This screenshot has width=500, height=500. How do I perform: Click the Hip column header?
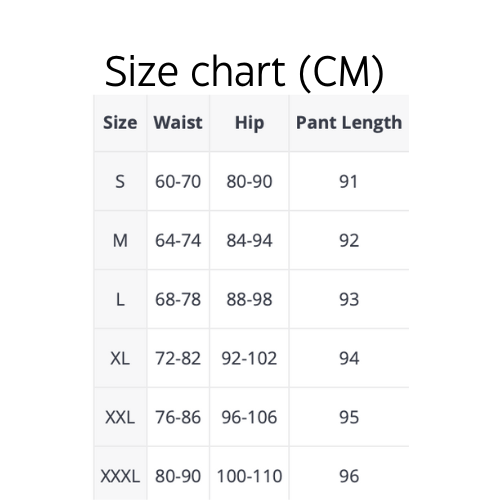[249, 123]
